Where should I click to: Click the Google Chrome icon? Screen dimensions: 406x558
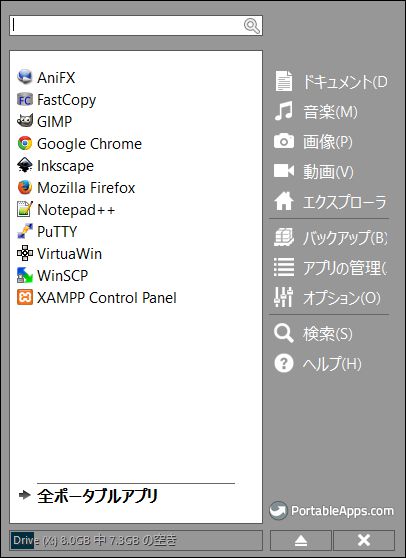tap(25, 143)
